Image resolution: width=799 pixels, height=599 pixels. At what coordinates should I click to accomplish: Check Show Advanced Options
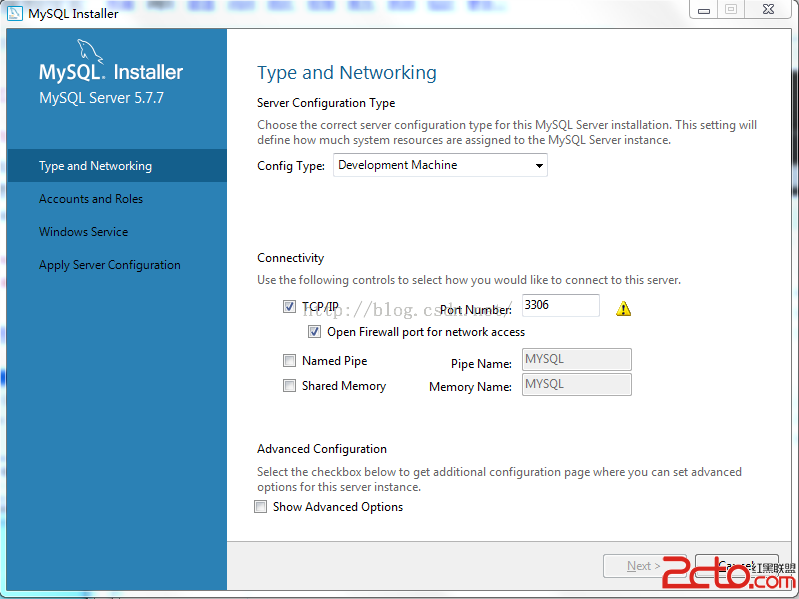click(x=262, y=507)
